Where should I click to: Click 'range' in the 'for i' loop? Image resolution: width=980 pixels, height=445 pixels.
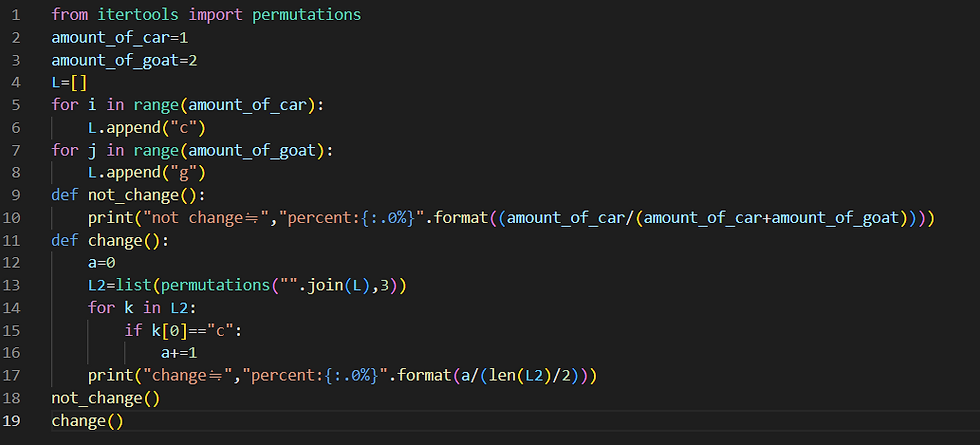(156, 105)
